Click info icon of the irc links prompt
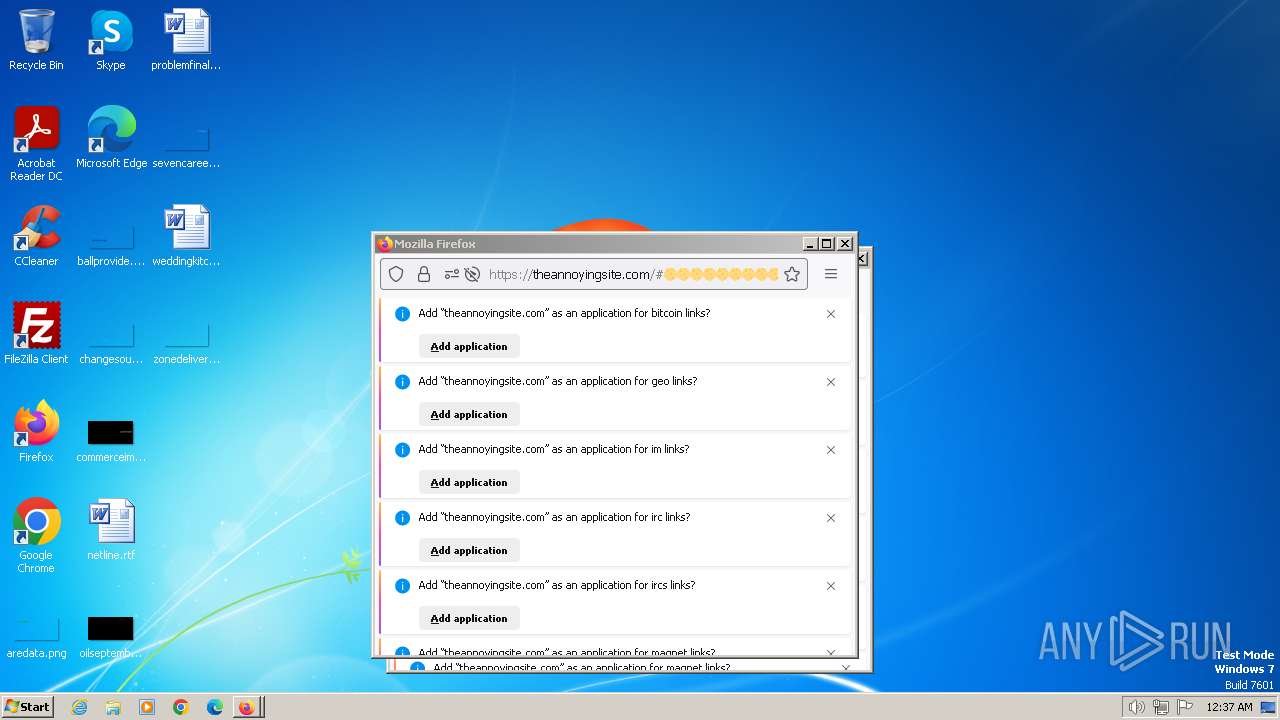This screenshot has height=720, width=1280. point(402,518)
